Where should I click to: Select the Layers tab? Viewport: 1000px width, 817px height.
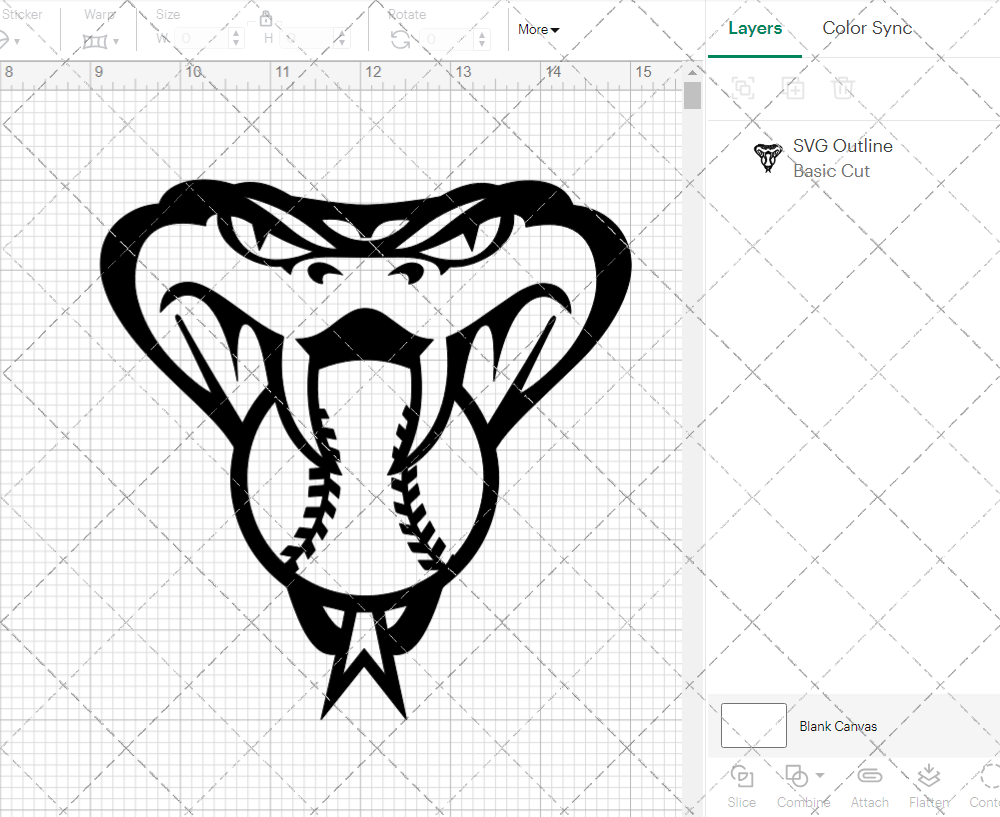[x=755, y=27]
